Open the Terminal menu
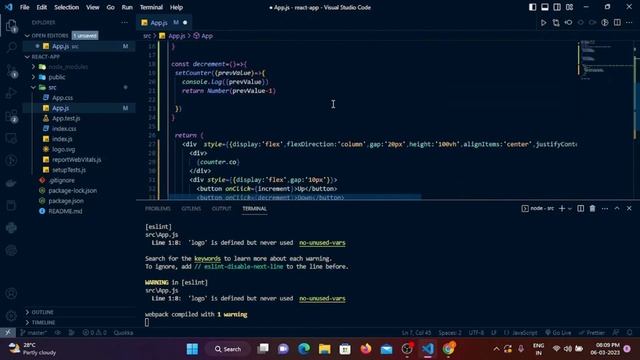This screenshot has height=360, width=640. click(x=151, y=7)
